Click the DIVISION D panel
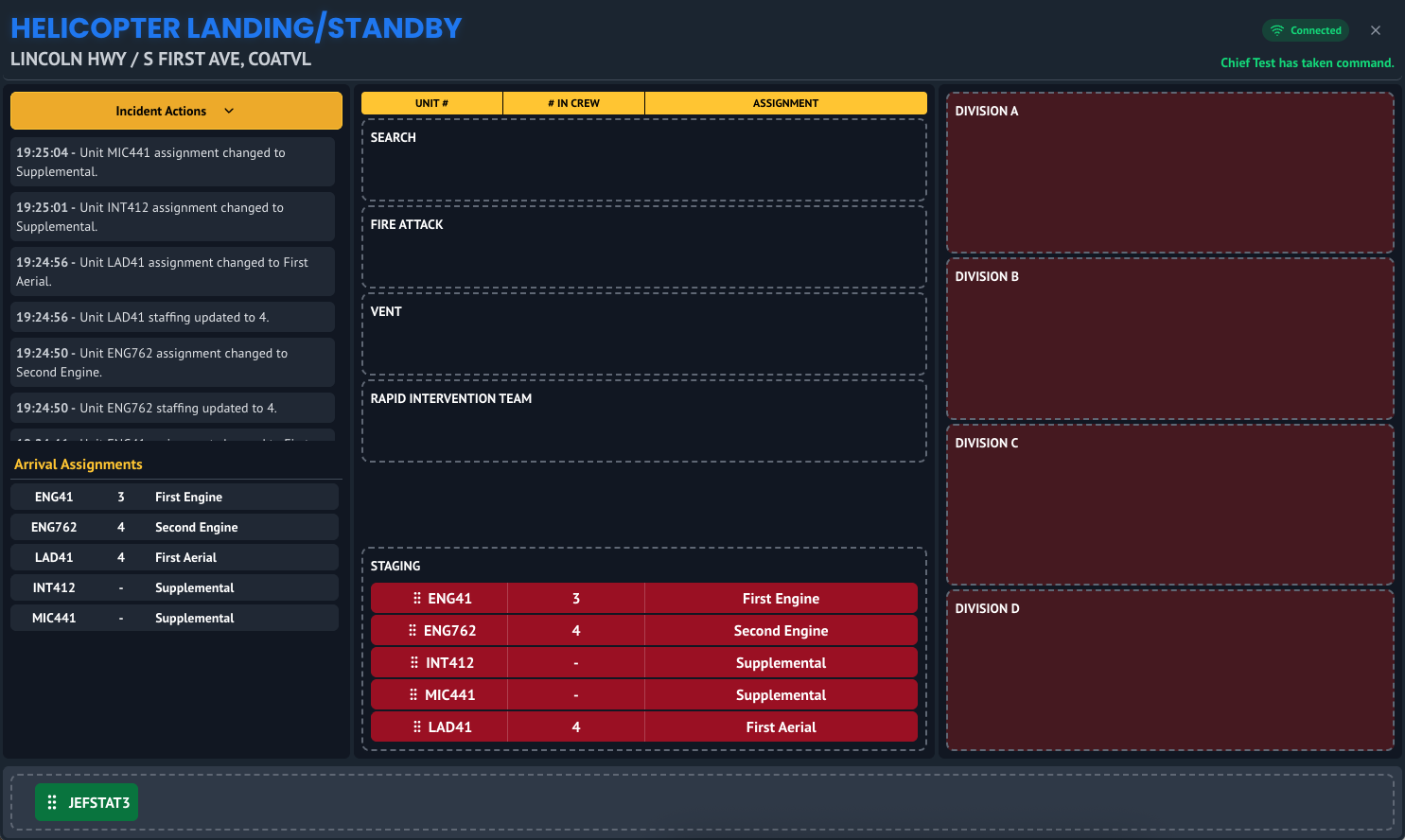The width and height of the screenshot is (1405, 840). 1170,671
